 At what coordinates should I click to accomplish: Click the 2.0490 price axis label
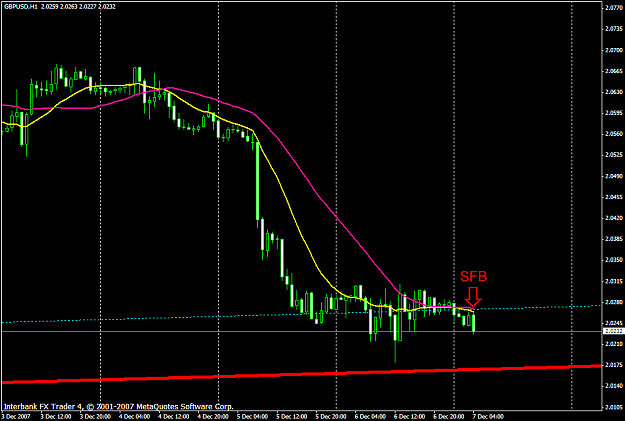click(x=614, y=176)
